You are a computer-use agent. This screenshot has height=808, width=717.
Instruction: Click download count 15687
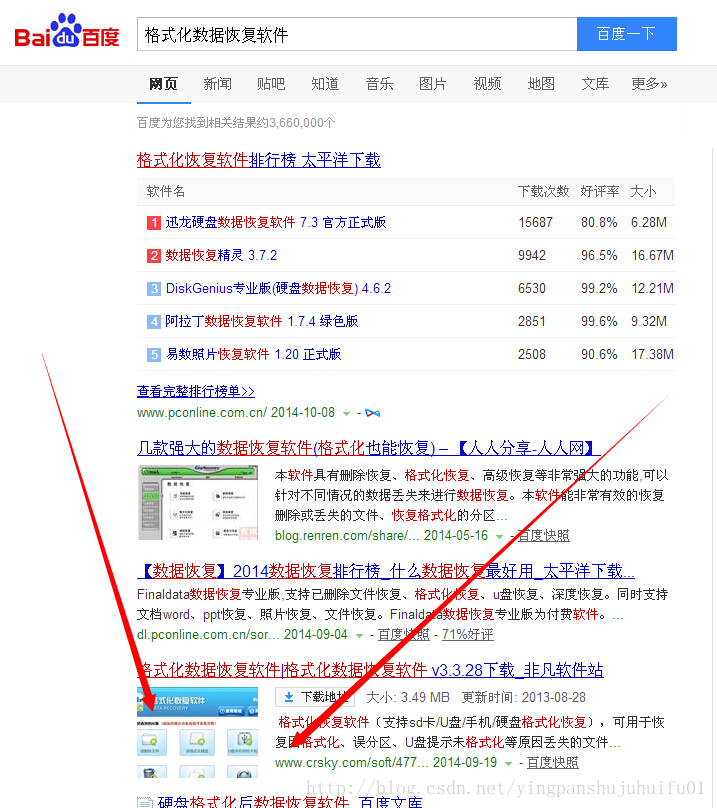coord(536,223)
